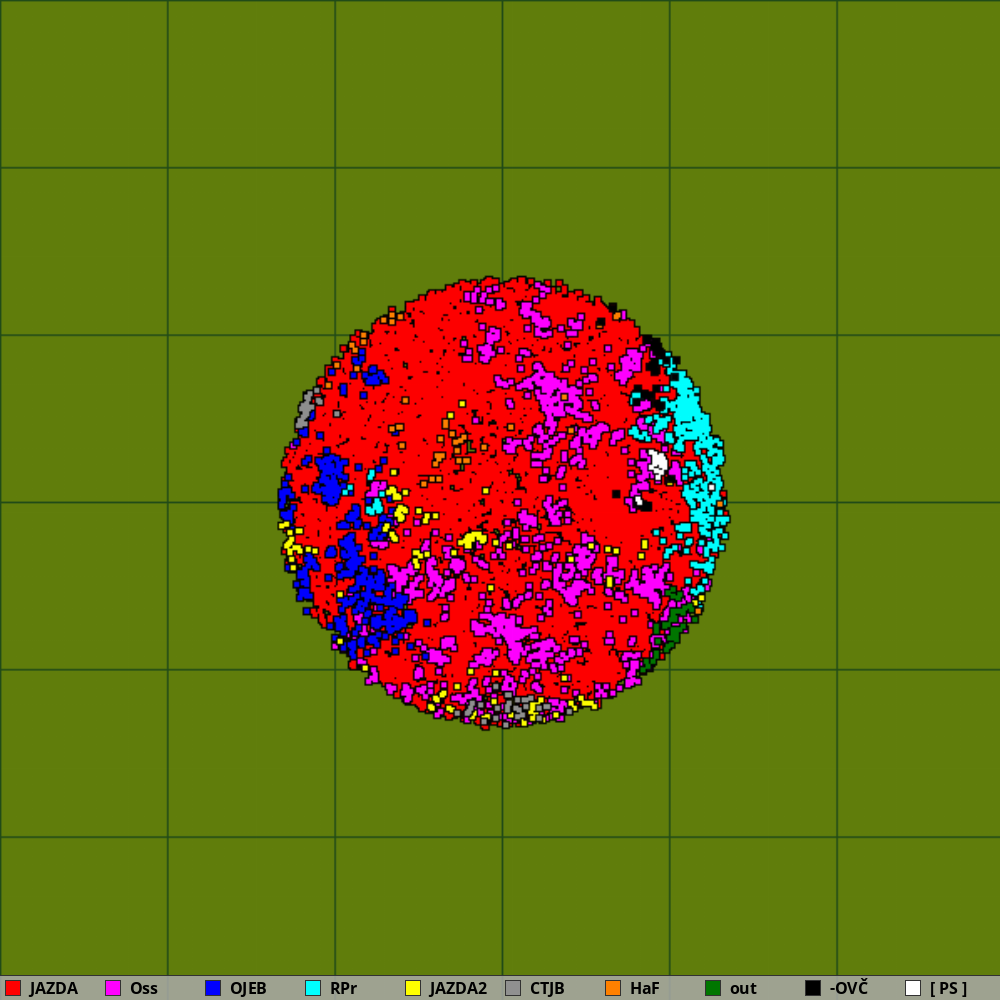Click the magenta Oss legend swatch
This screenshot has height=1000, width=1000.
coord(113,988)
